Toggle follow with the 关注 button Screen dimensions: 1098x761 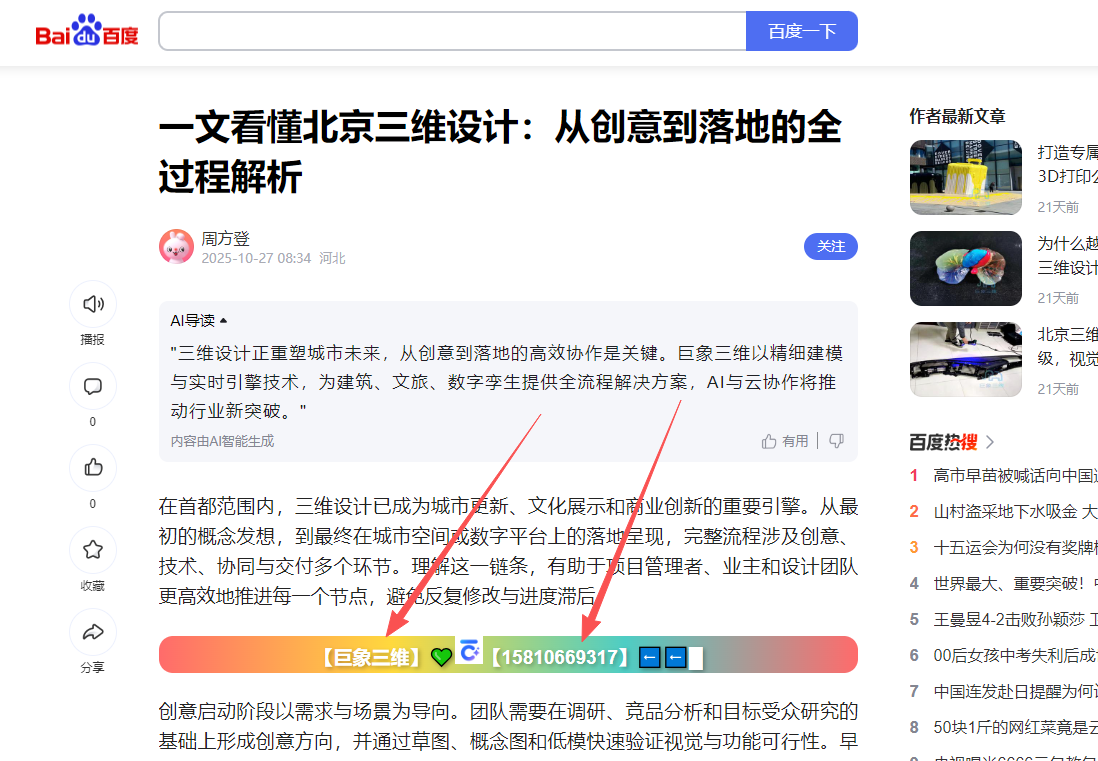point(831,246)
